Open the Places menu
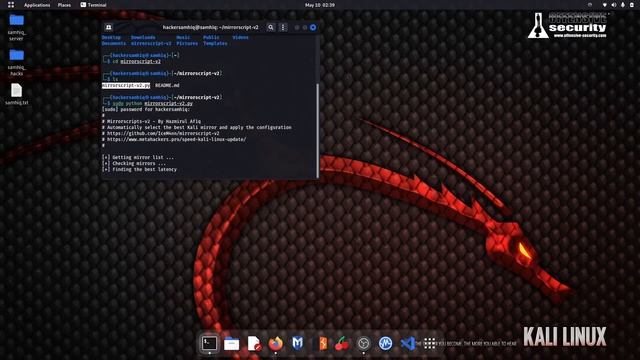Image resolution: width=640 pixels, height=360 pixels. tap(64, 5)
